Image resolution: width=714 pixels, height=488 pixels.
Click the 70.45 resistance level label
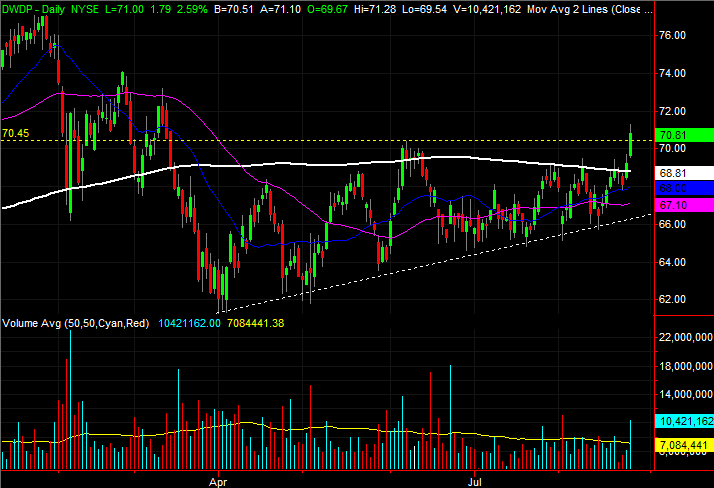[15, 133]
